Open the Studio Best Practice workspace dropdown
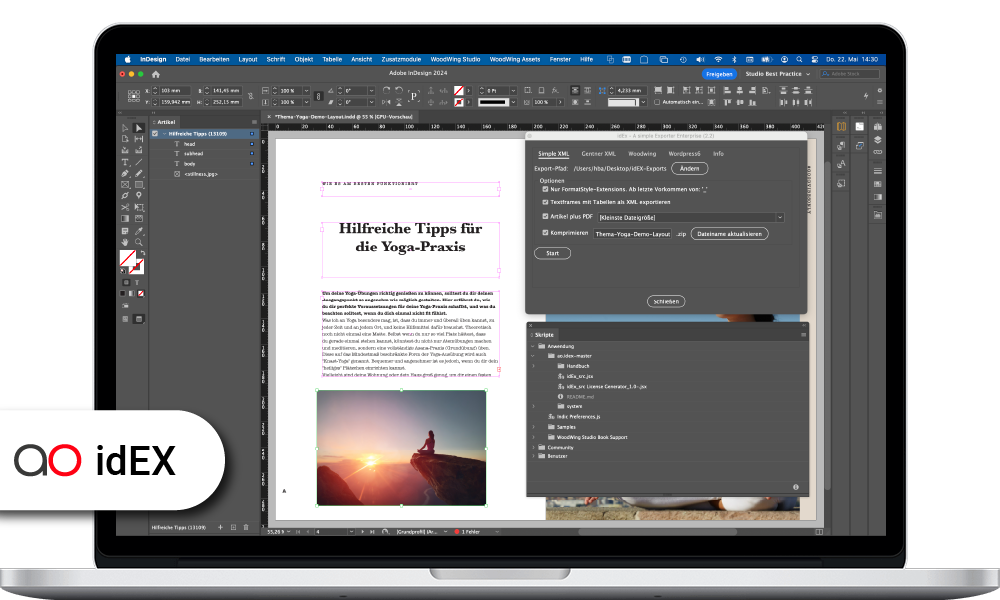This screenshot has height=600, width=1000. coord(777,74)
